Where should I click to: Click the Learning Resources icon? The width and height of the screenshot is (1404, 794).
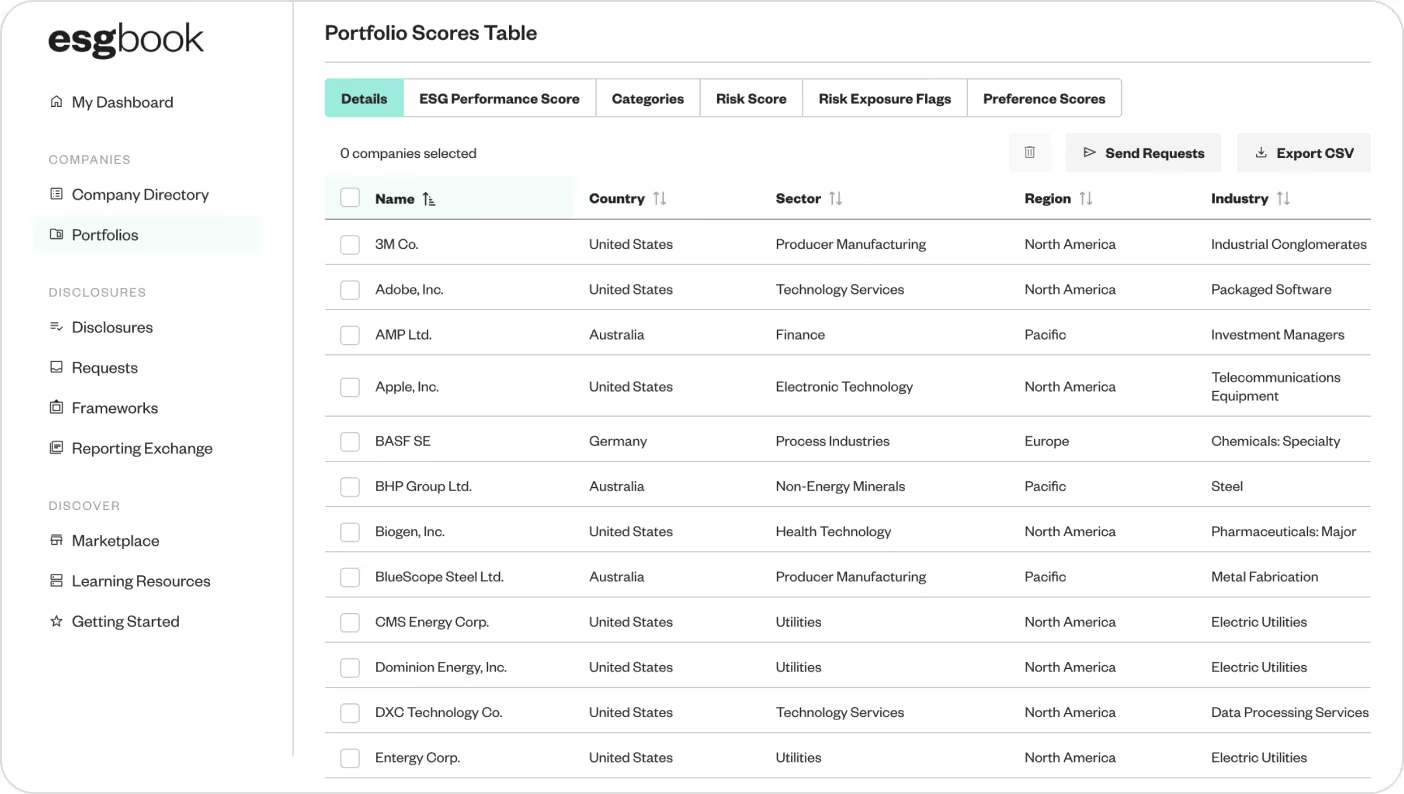coord(56,581)
